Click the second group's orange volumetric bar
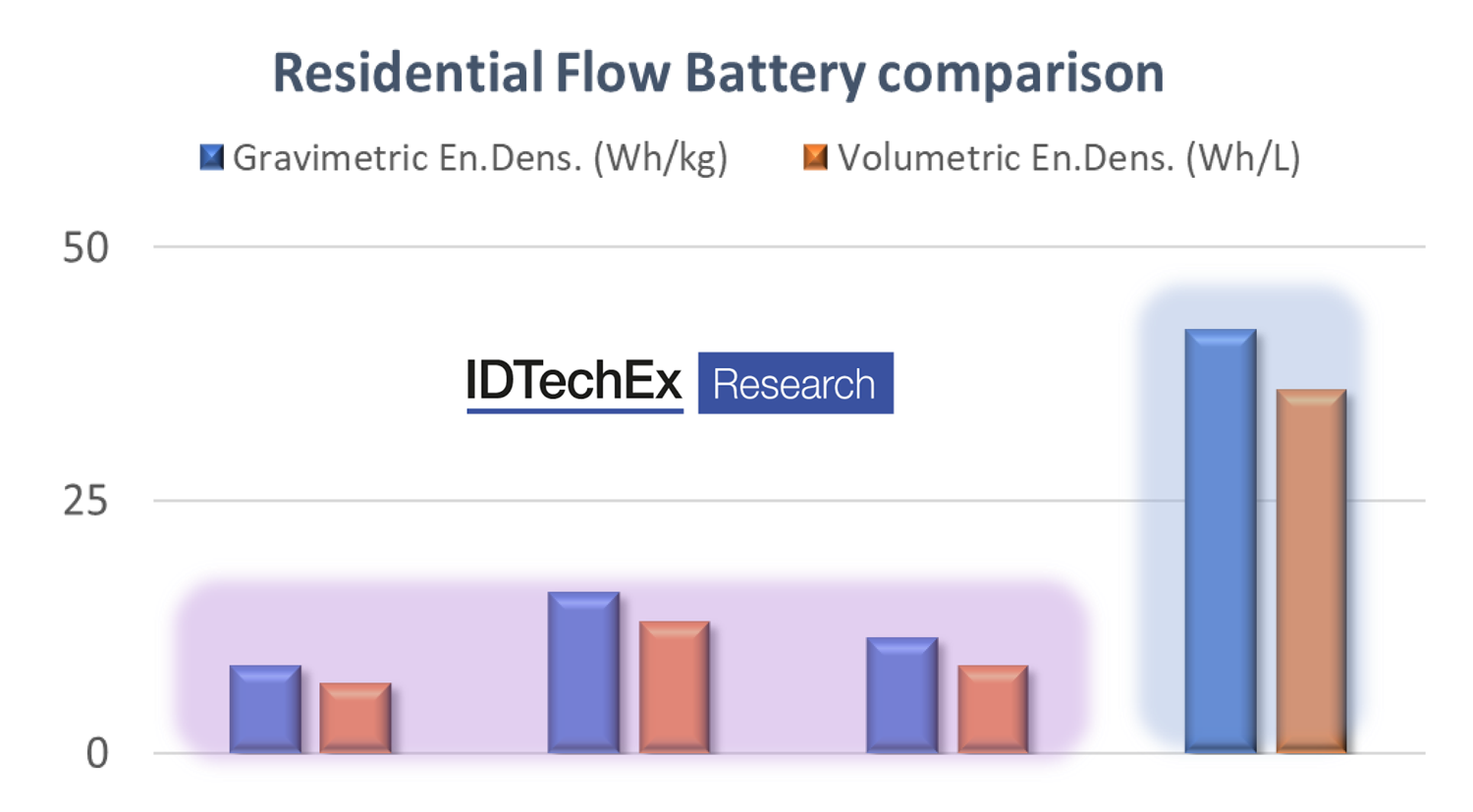 click(674, 688)
